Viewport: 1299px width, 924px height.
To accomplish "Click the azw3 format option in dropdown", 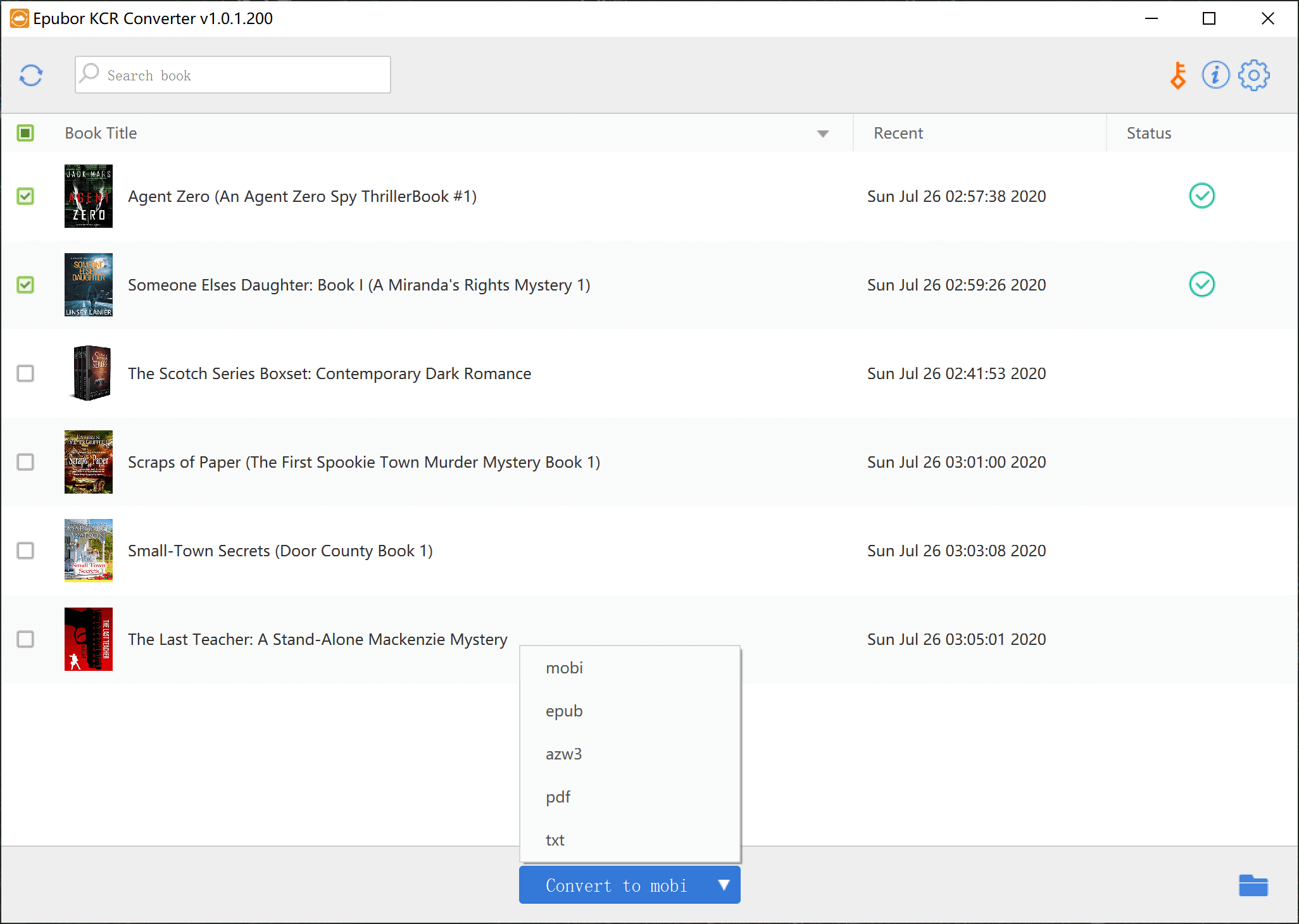I will [x=562, y=754].
